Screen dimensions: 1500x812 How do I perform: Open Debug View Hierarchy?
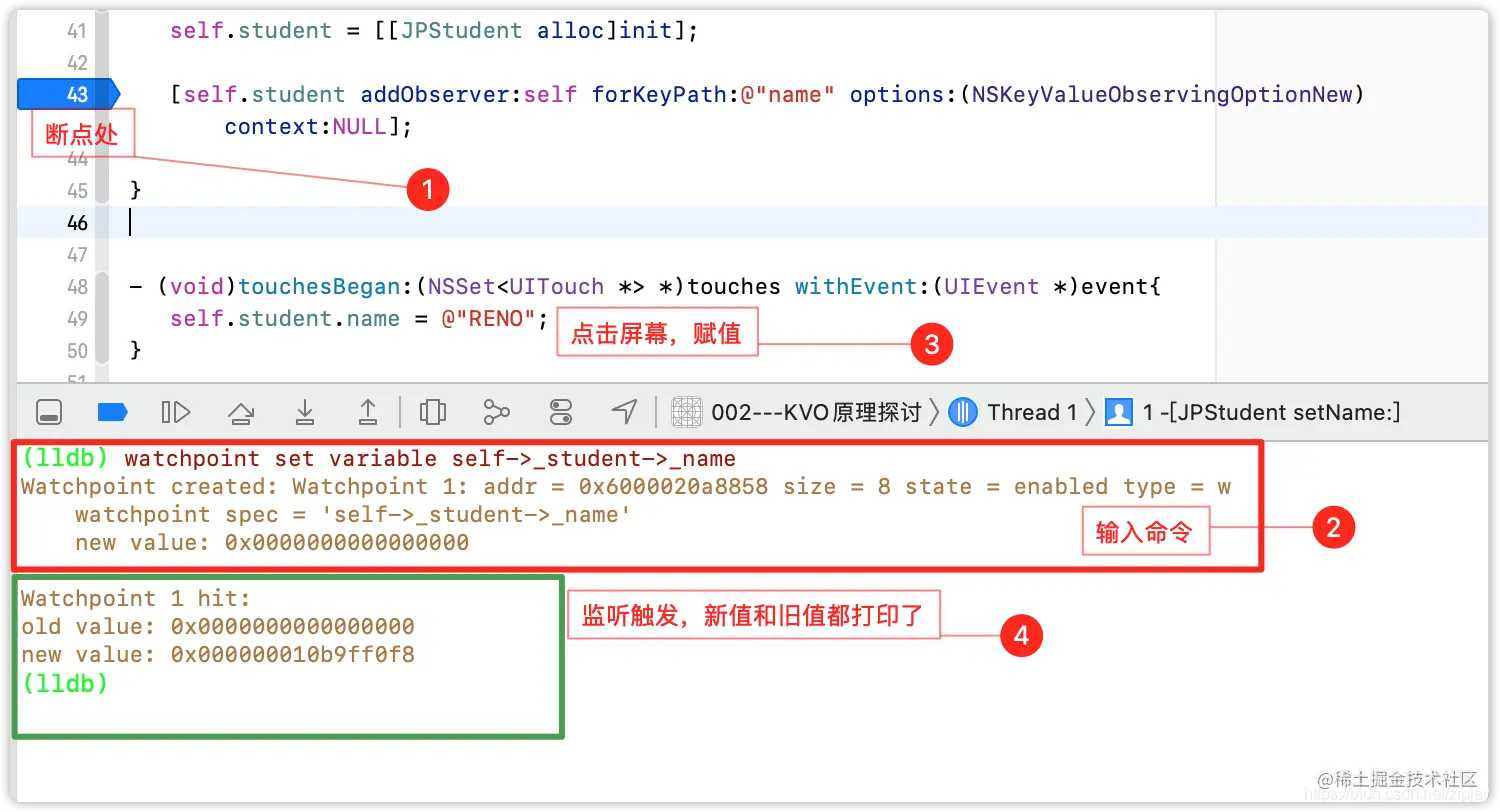pos(433,411)
